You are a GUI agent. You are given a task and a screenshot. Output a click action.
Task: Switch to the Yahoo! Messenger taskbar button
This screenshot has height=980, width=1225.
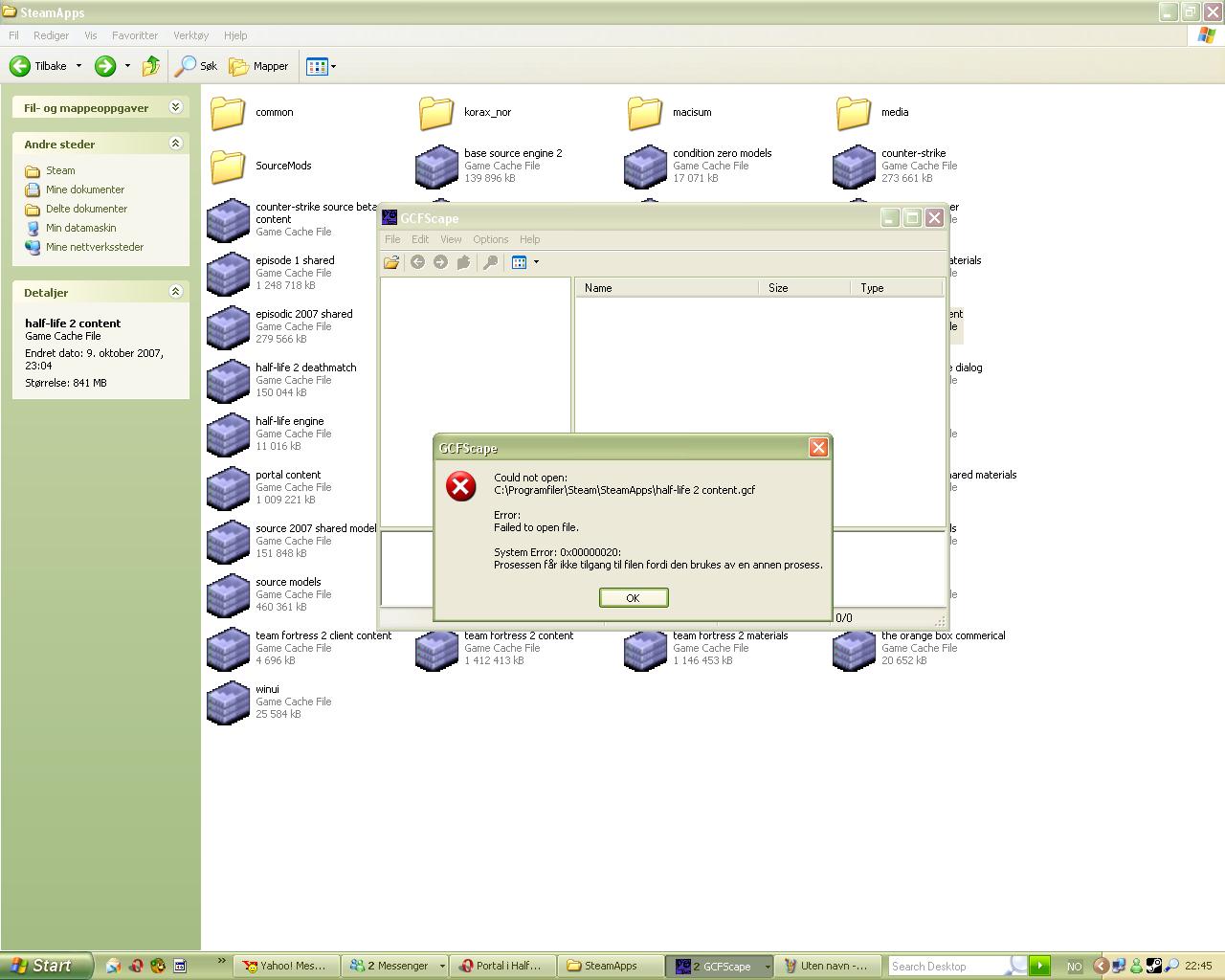[284, 966]
